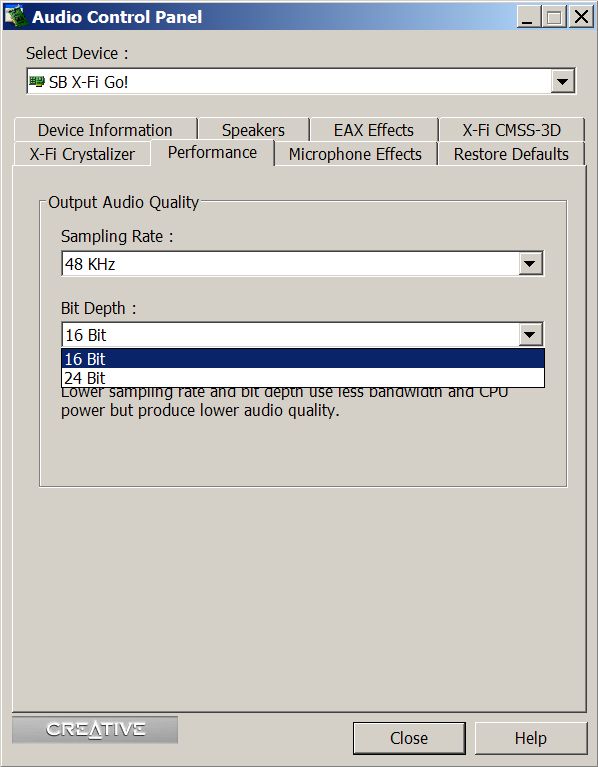
Task: Click the Audio Control Panel title bar icon
Action: click(16, 16)
